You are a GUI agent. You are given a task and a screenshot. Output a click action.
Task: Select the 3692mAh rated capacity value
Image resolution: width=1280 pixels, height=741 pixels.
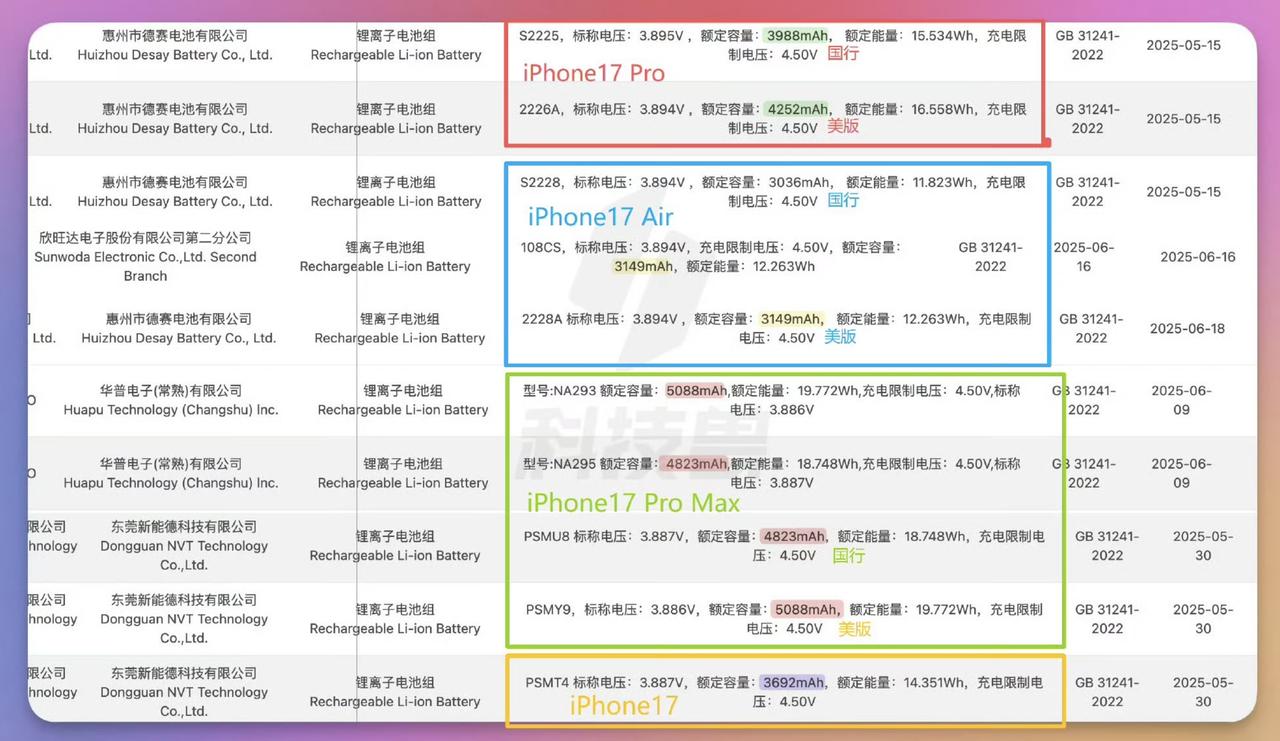793,682
